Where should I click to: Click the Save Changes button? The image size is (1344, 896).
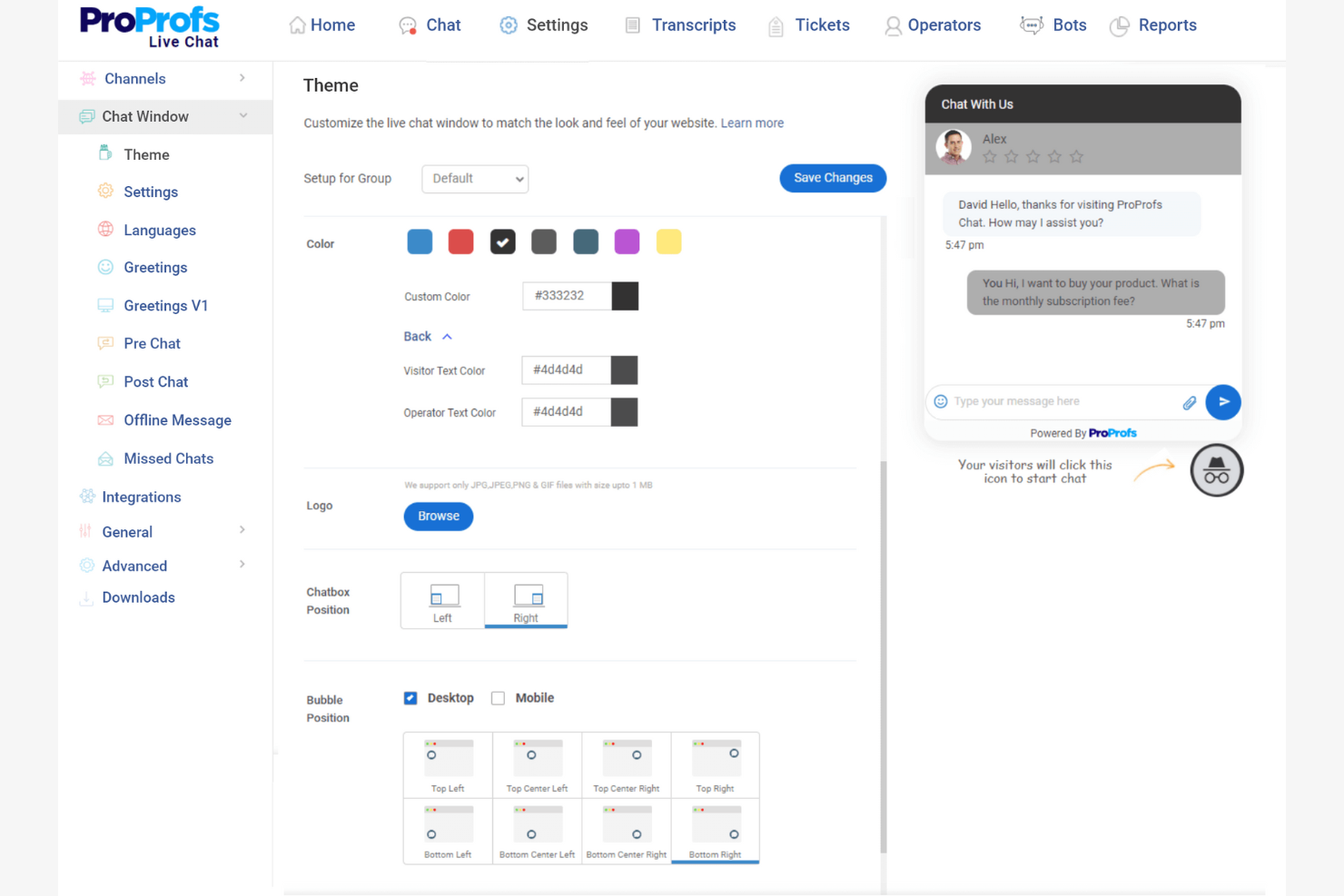pos(833,178)
